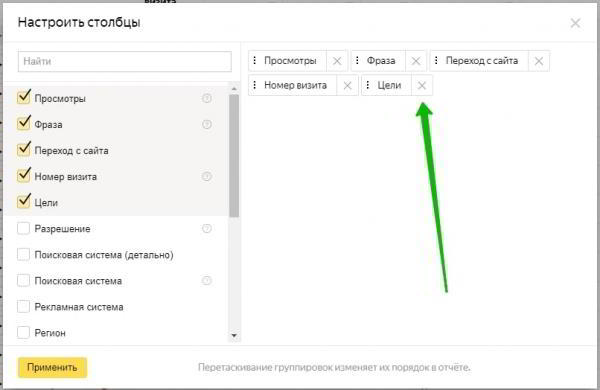The width and height of the screenshot is (600, 390).
Task: Uncheck the Переход с сайта checkbox
Action: coord(23,149)
